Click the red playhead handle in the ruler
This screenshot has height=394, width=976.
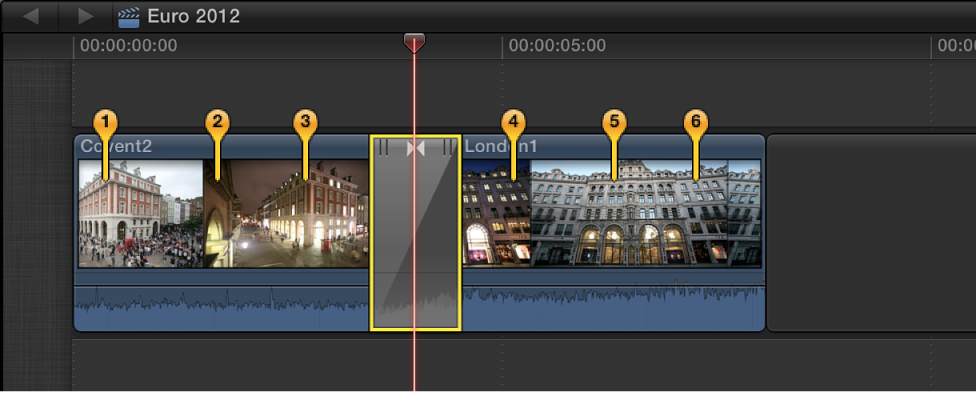pos(414,43)
